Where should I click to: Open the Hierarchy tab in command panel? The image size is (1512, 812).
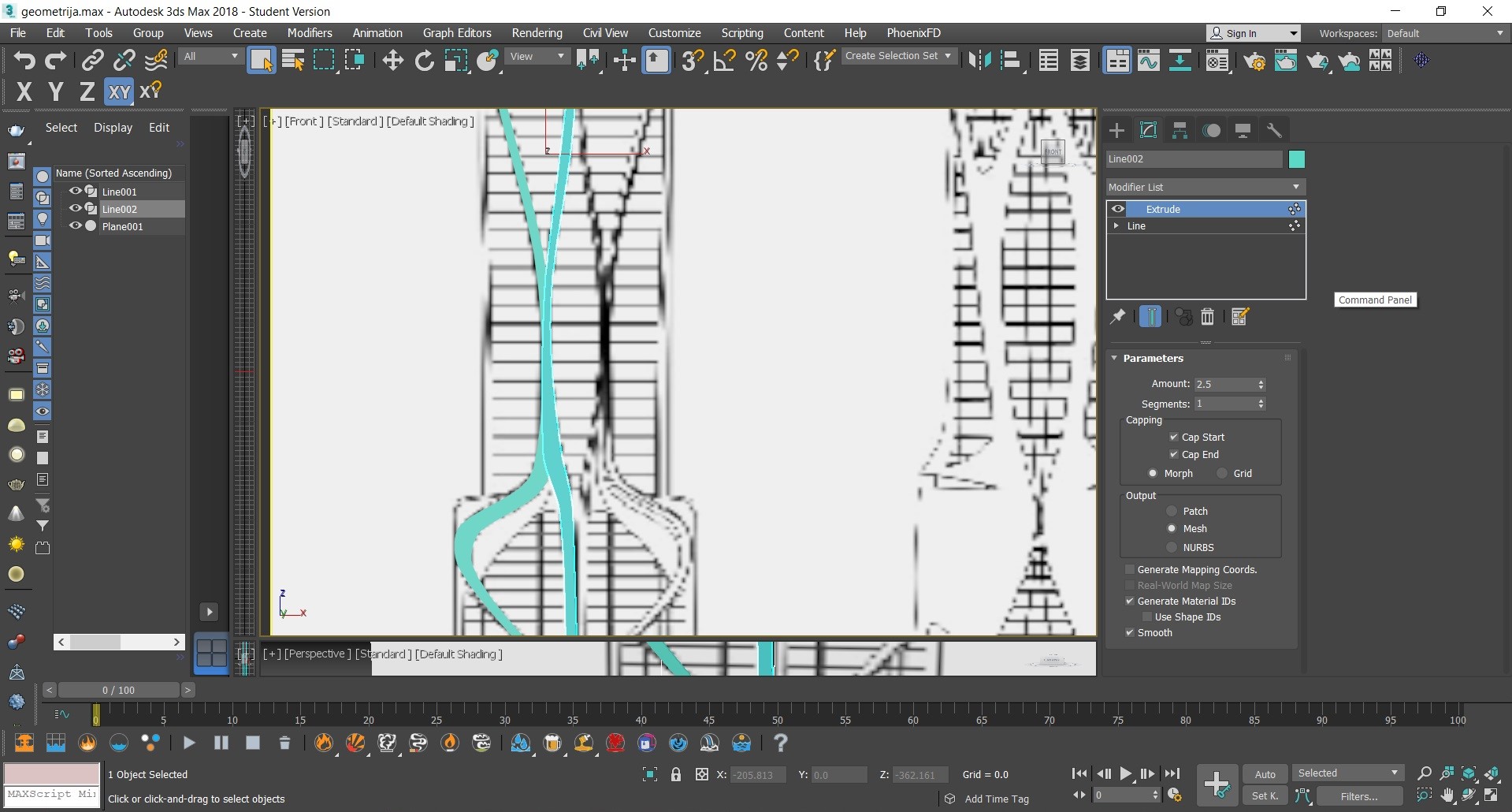pyautogui.click(x=1180, y=131)
